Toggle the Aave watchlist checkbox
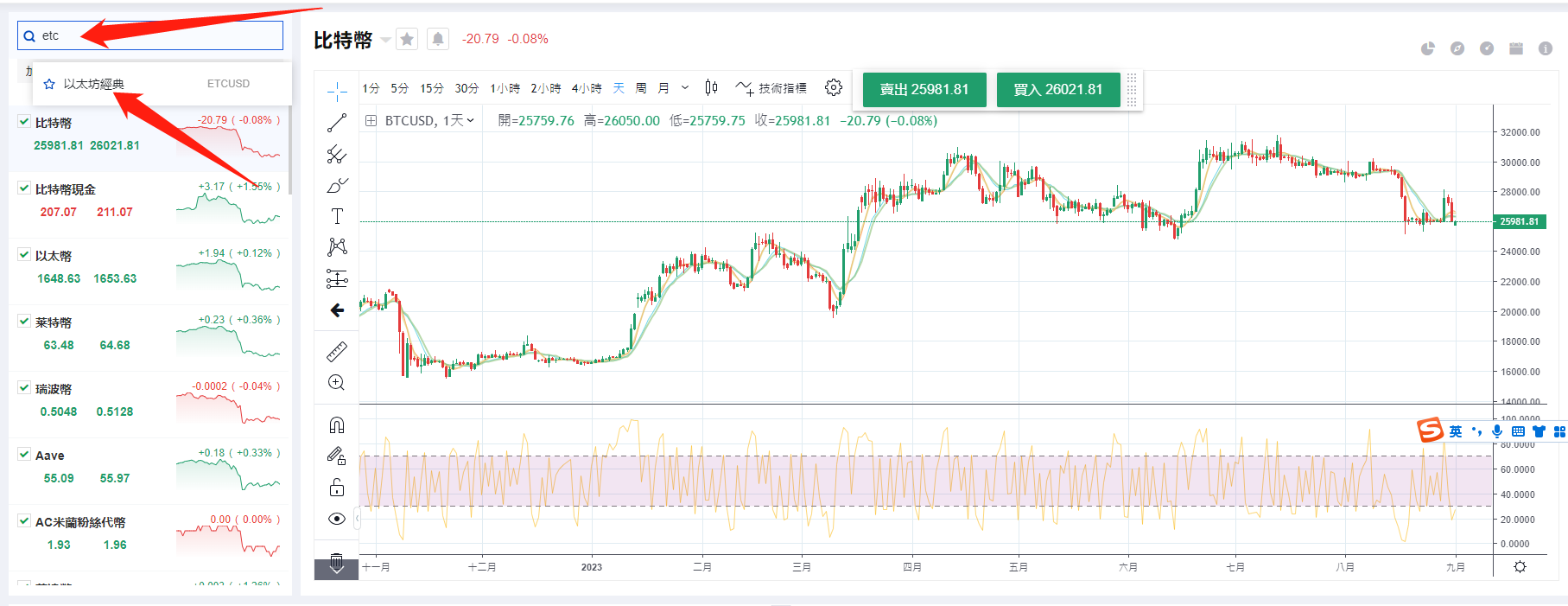This screenshot has width=1568, height=606. click(x=24, y=454)
